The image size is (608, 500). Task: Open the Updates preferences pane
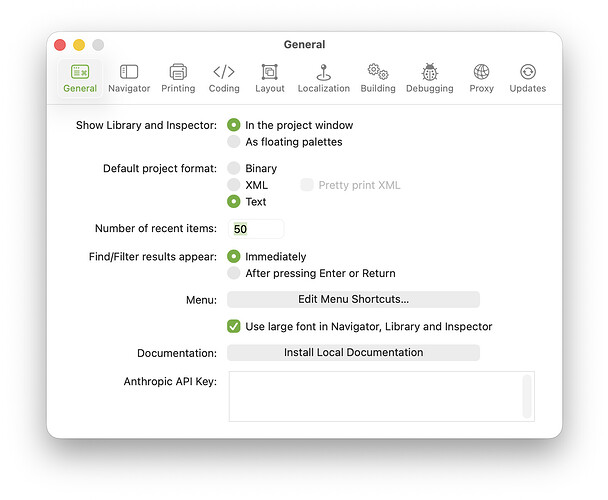(x=527, y=79)
